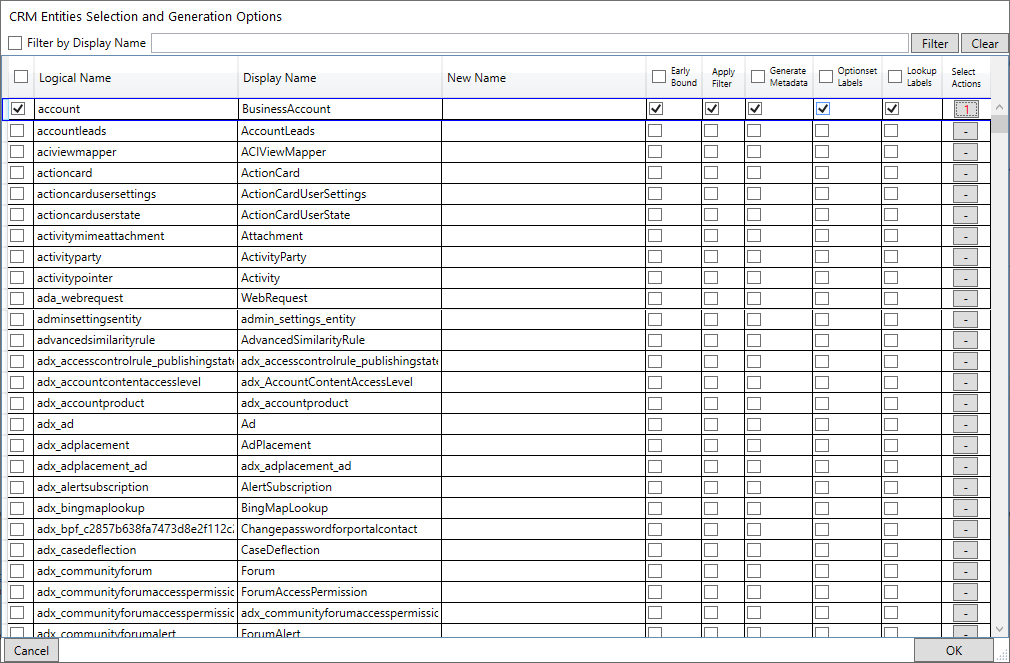Click the OK button
This screenshot has height=663, width=1010.
(954, 650)
